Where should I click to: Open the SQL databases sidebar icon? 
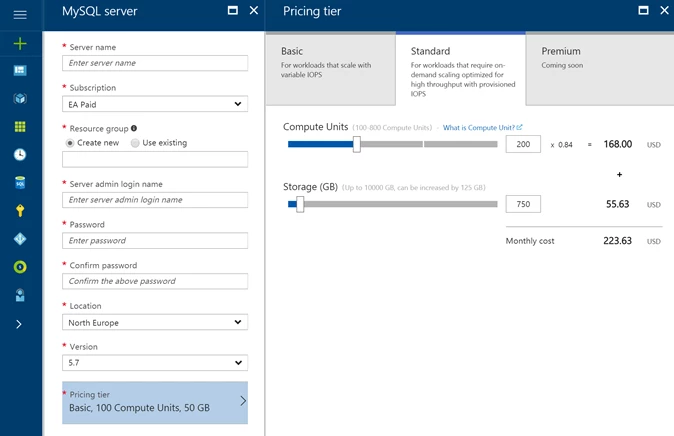click(20, 183)
